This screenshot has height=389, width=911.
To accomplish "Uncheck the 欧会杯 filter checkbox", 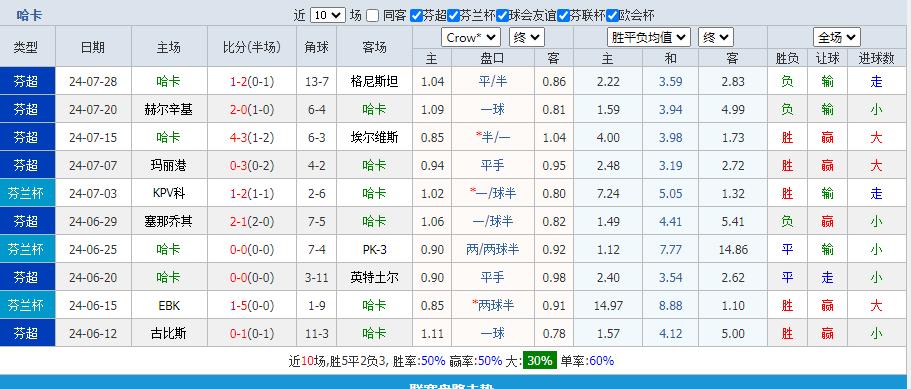I will coord(612,16).
